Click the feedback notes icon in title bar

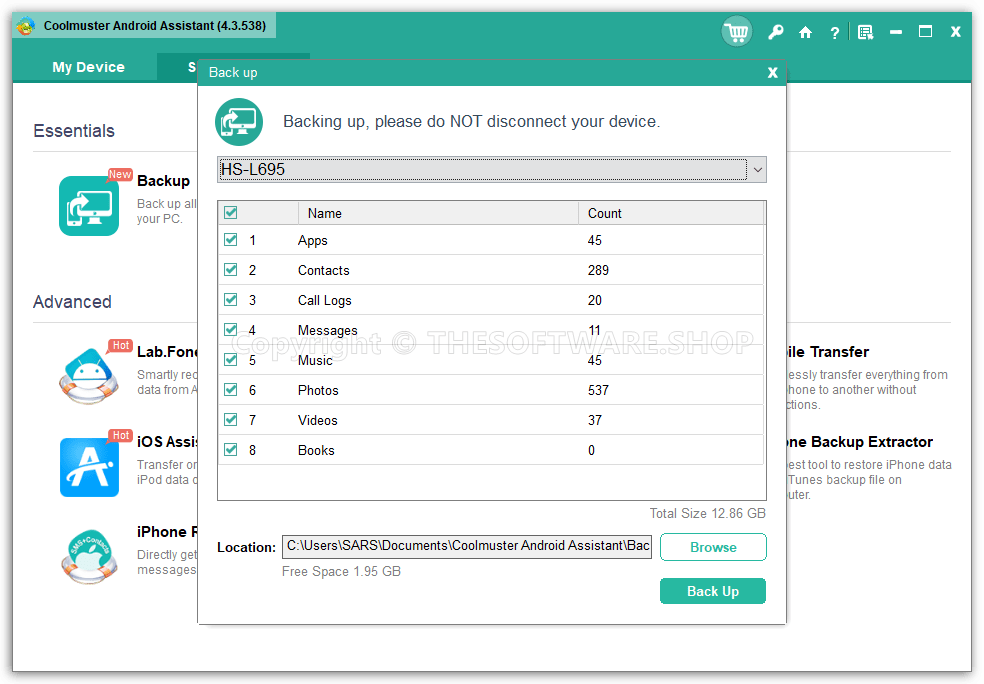pyautogui.click(x=865, y=33)
